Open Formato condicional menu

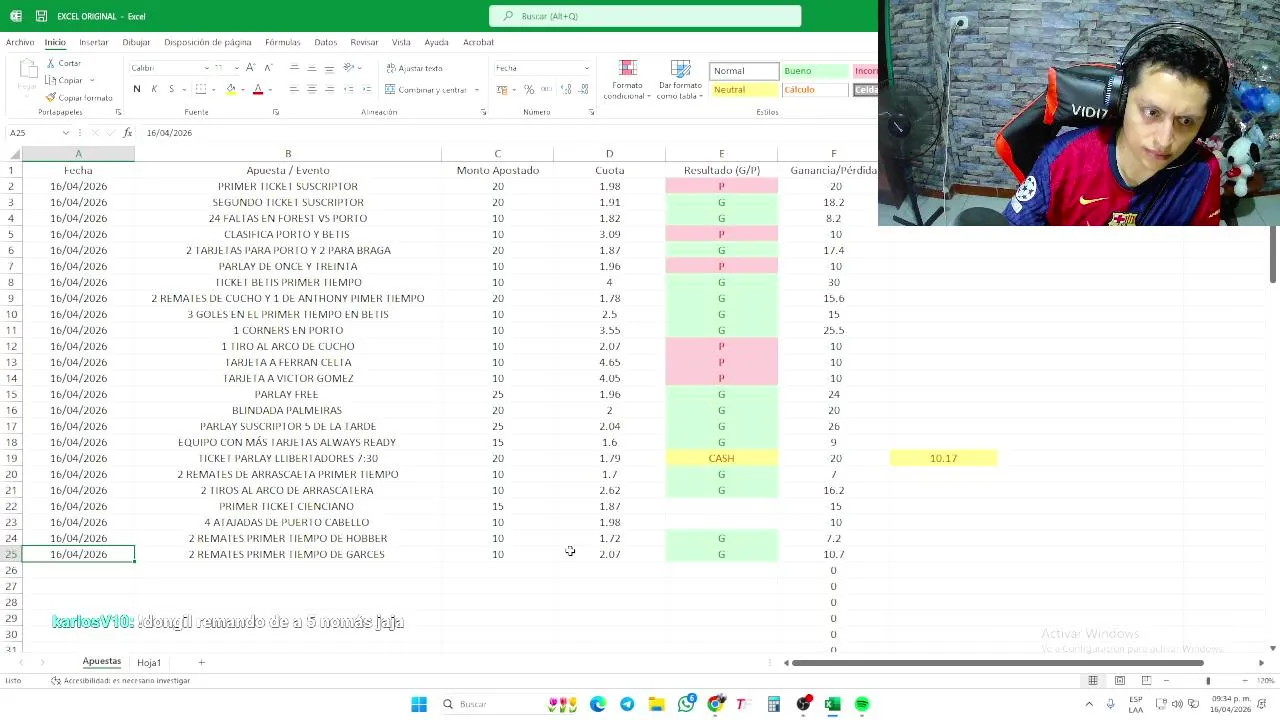pyautogui.click(x=628, y=80)
